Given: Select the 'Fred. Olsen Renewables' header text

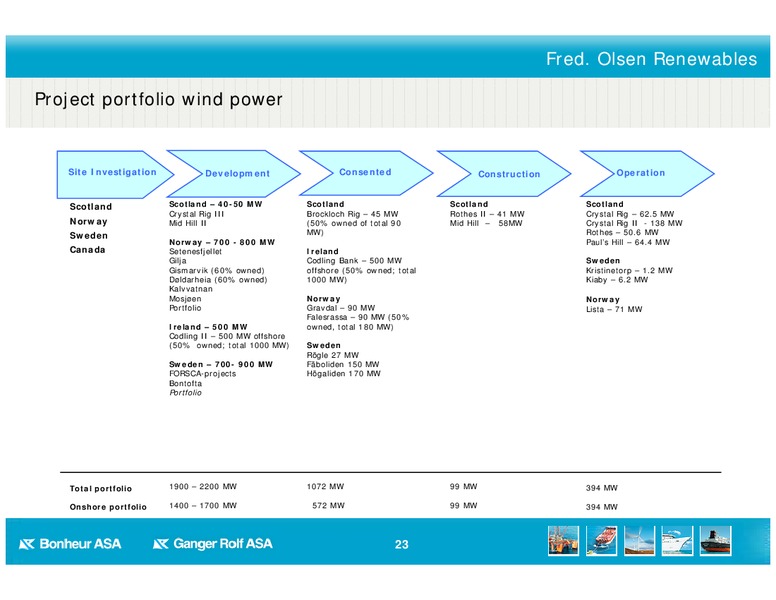Looking at the screenshot, I should tap(651, 59).
